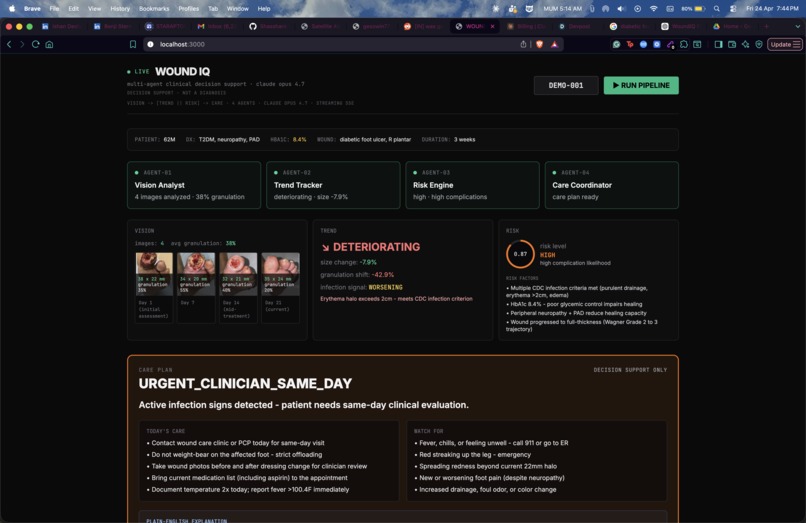Open the Day 14 mid-treatment wound photo
Screen dimensions: 806x523
[238, 274]
